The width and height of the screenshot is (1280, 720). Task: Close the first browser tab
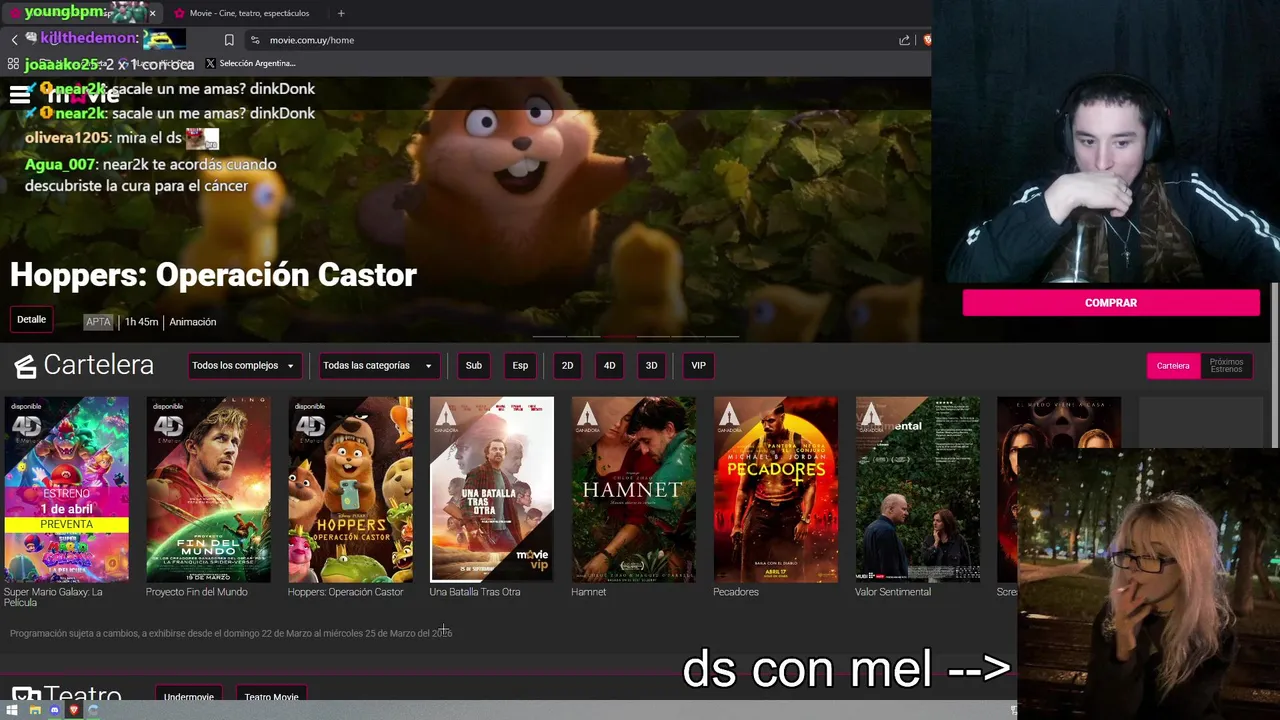point(152,13)
